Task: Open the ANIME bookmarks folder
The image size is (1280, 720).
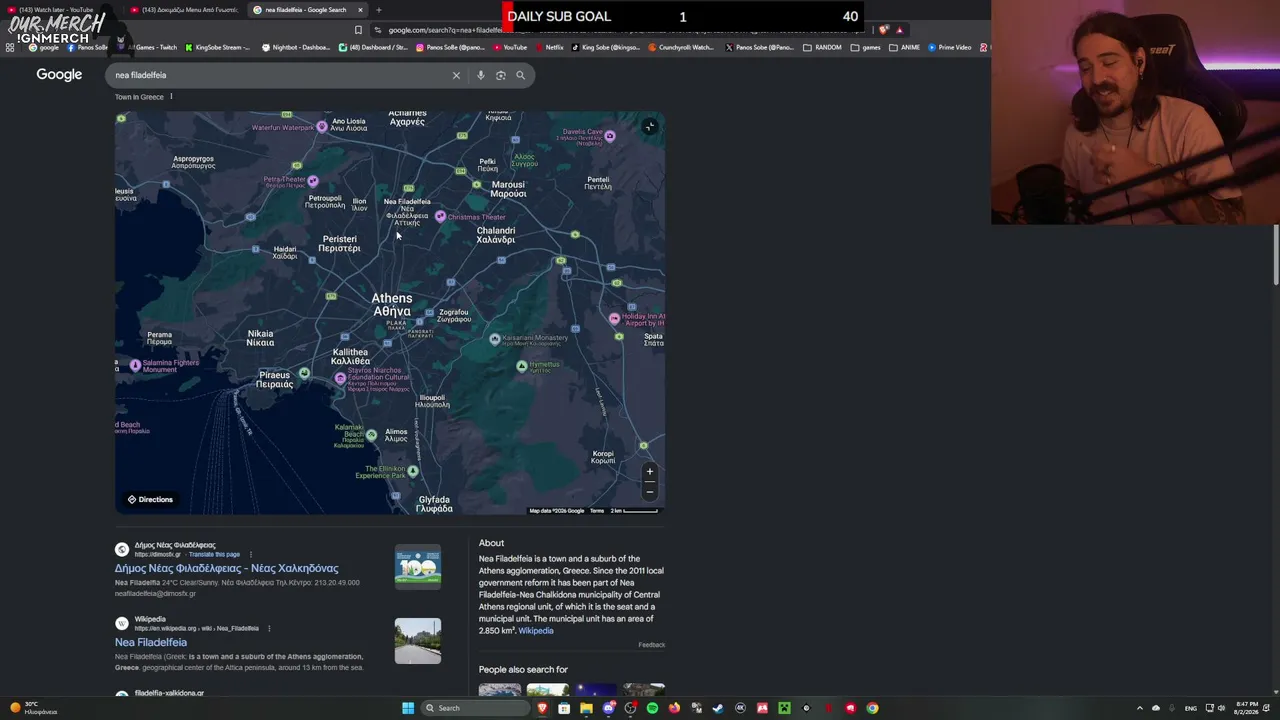Action: (905, 47)
